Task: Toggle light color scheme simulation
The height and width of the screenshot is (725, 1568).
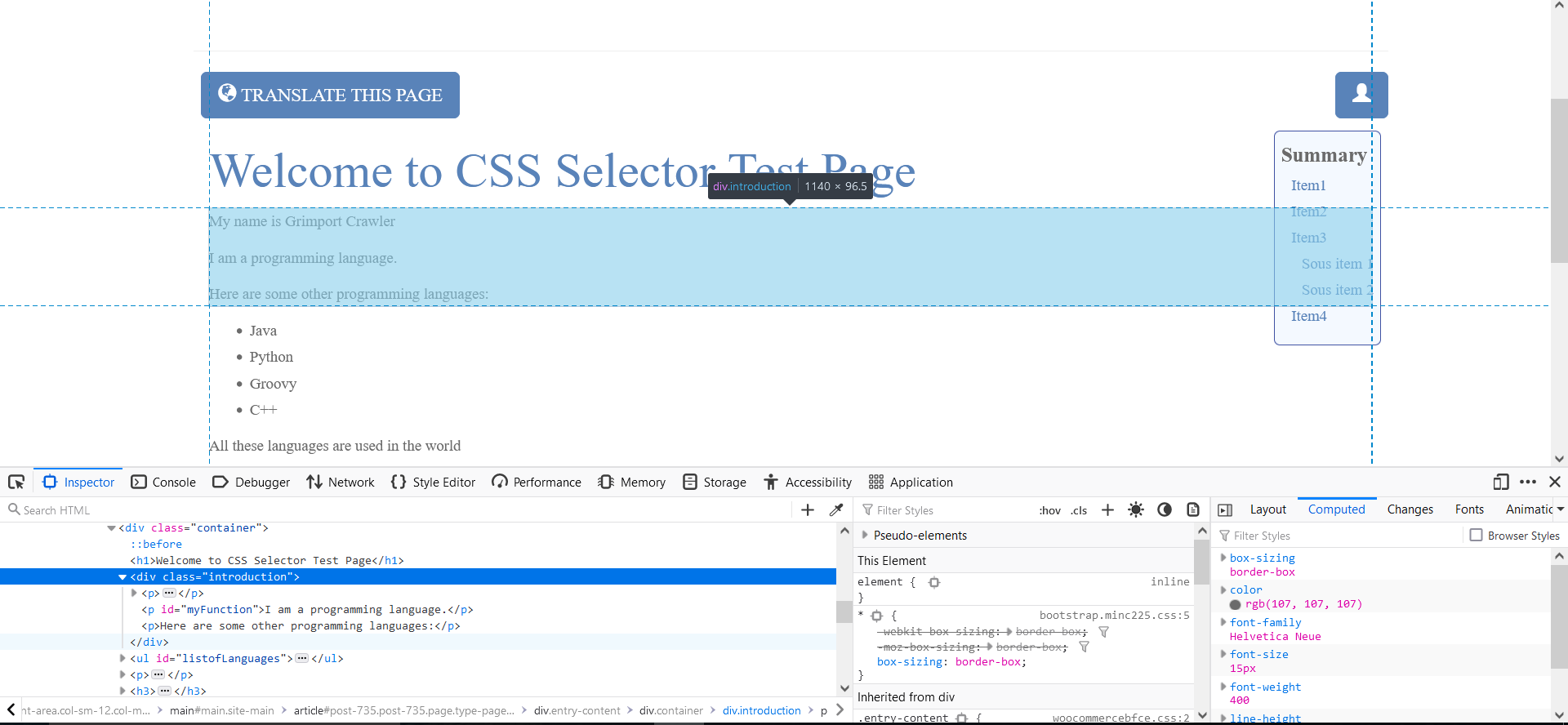Action: point(1136,509)
